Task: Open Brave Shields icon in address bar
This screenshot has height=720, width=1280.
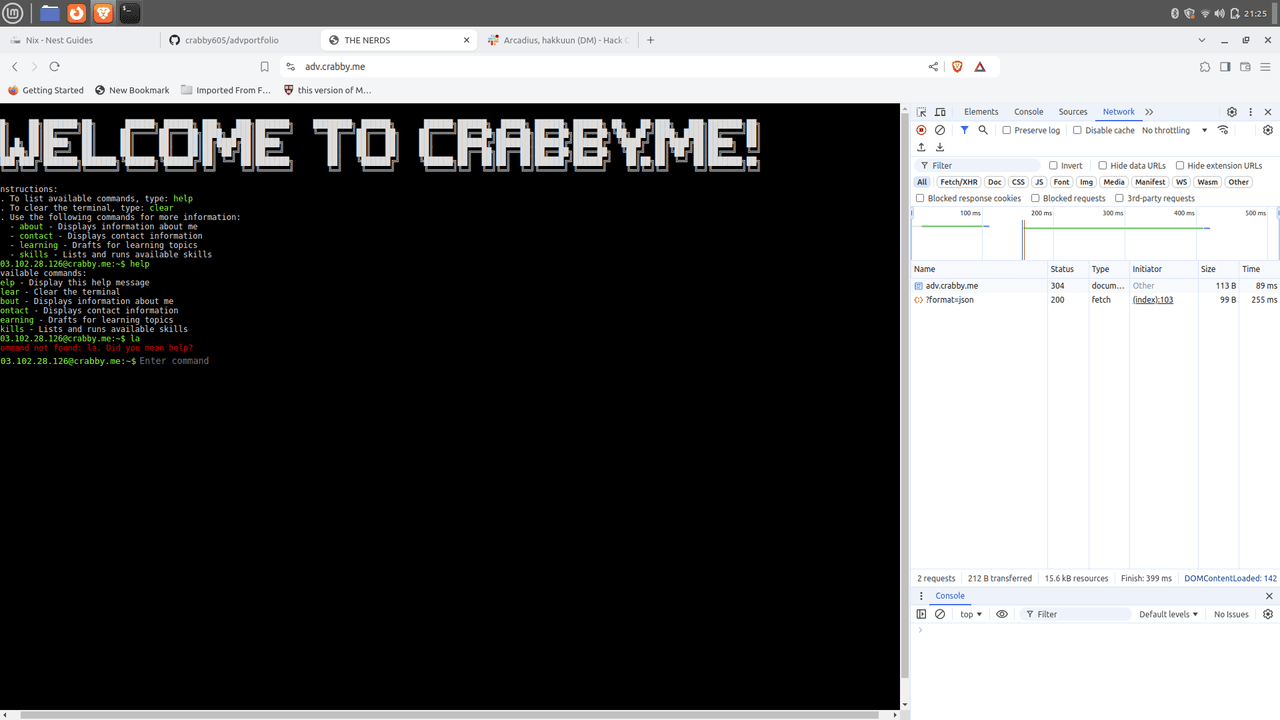Action: tap(957, 67)
